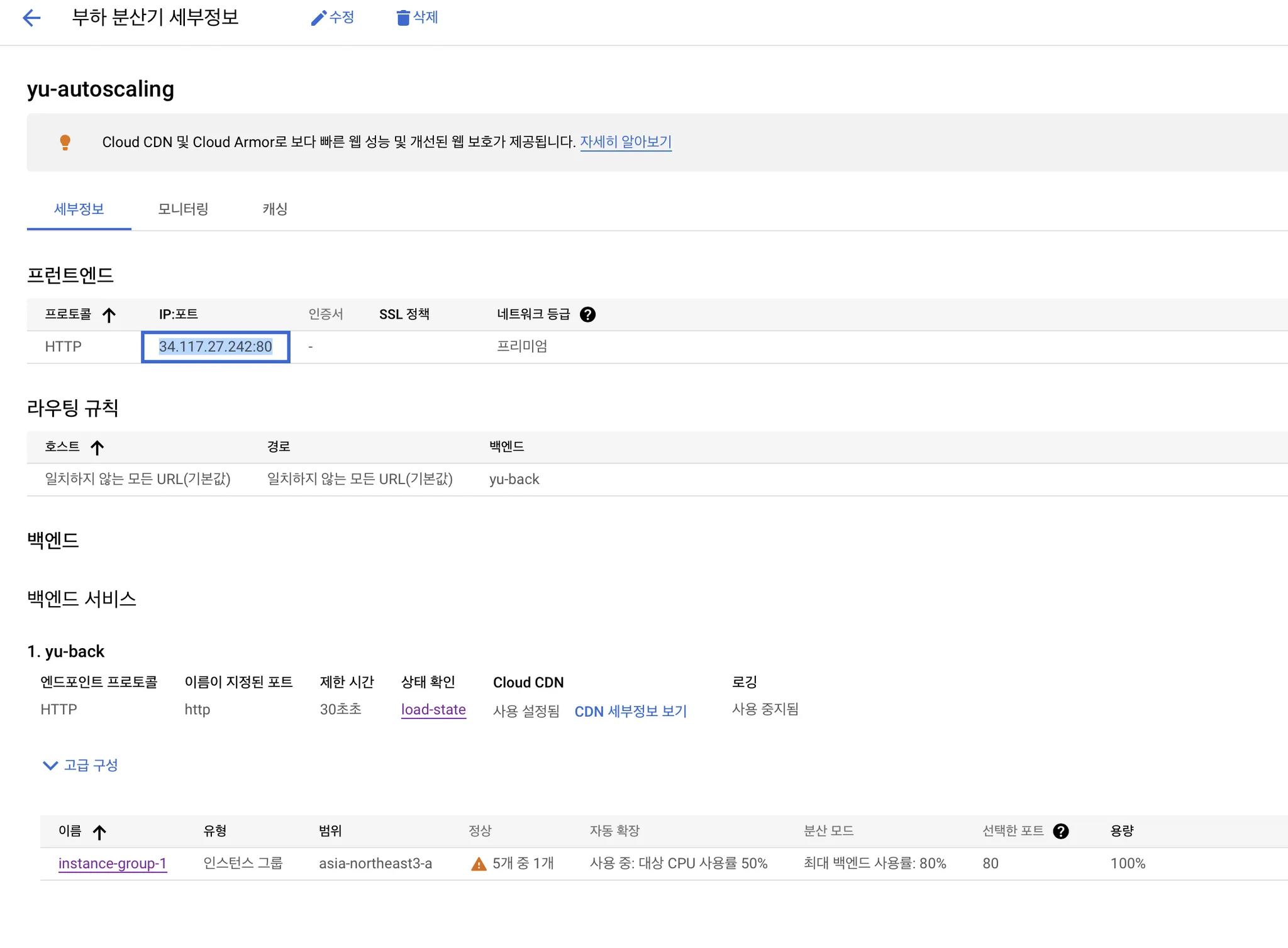Click CDN 세부정보 보기 link
Screen dimensions: 1288x948
(x=630, y=711)
